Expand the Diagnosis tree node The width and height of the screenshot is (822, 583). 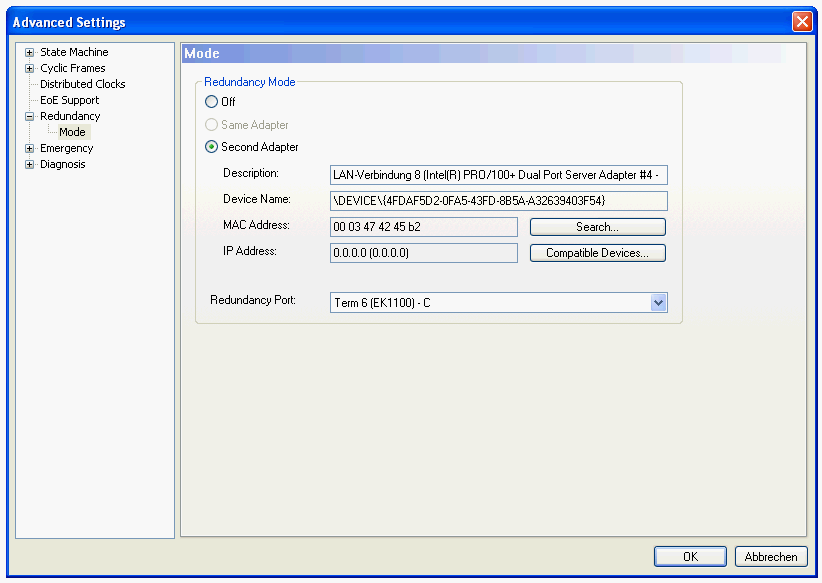(x=29, y=165)
